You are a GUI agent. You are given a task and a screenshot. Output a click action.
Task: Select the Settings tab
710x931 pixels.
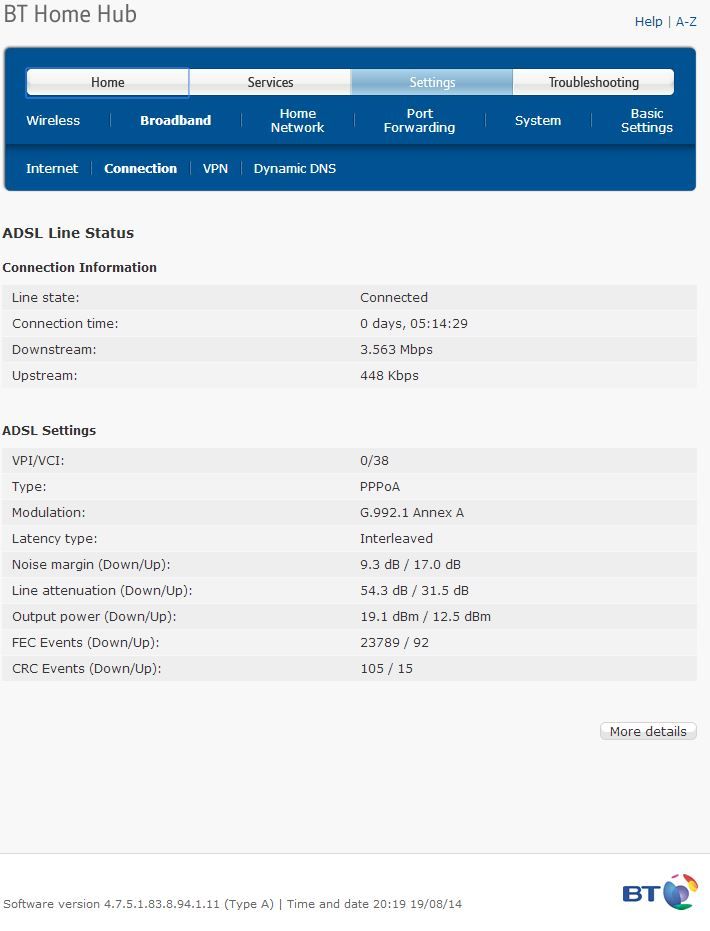[432, 82]
